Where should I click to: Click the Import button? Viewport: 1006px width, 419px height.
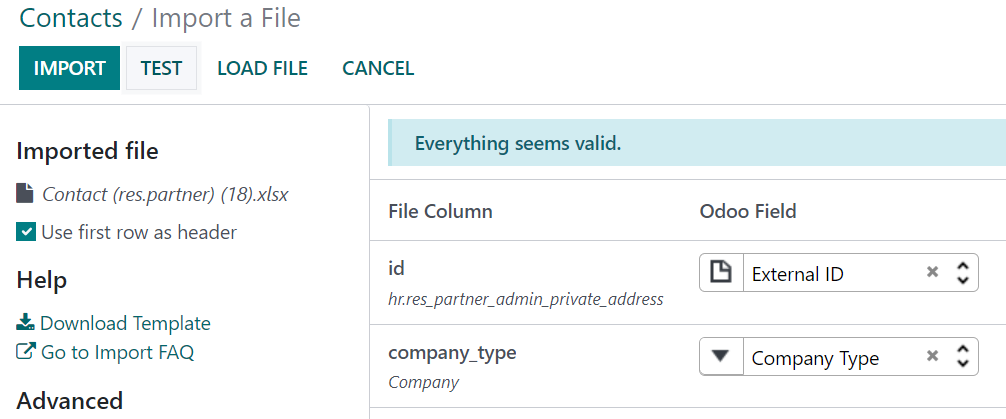point(69,68)
